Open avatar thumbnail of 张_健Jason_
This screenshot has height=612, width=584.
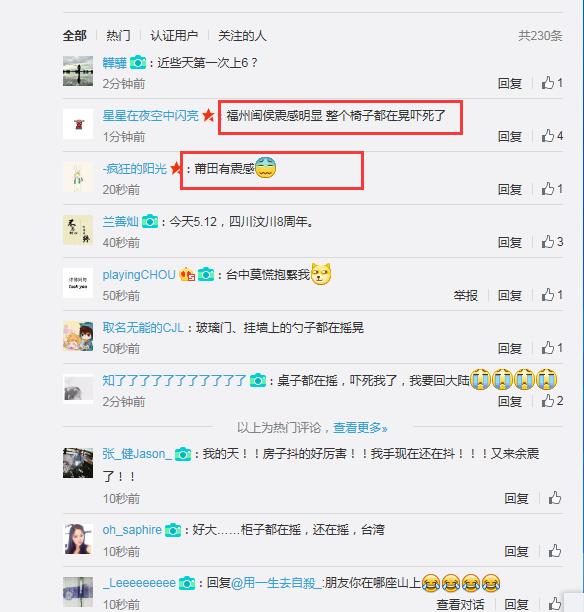click(78, 463)
